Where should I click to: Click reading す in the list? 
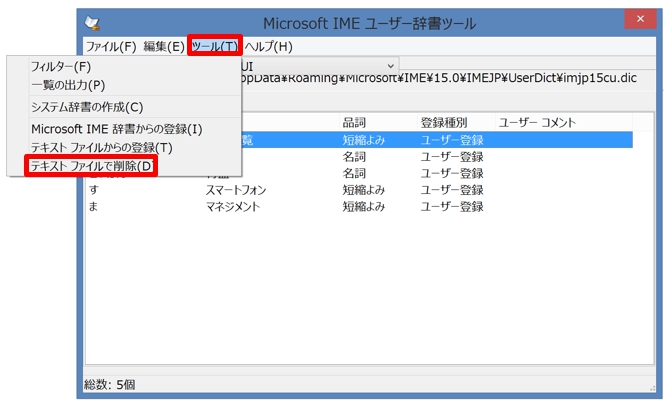tap(93, 189)
